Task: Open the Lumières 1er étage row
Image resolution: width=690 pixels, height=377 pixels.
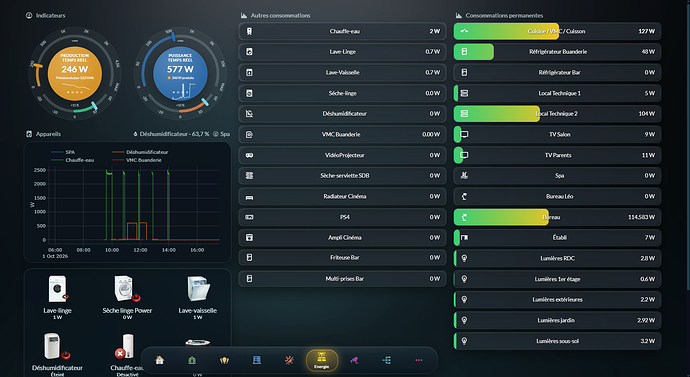Action: click(557, 279)
